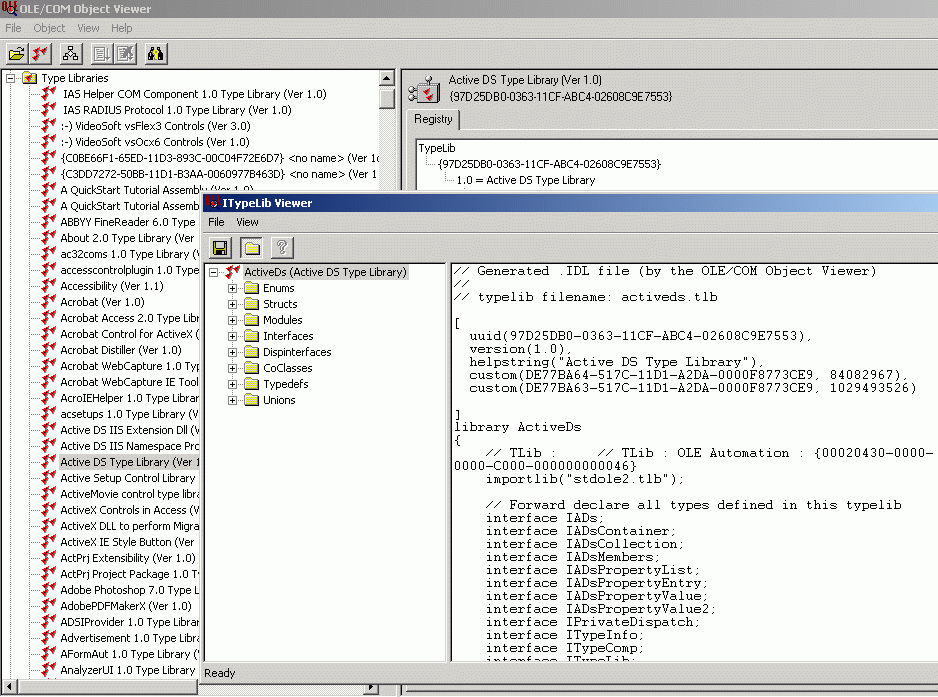The image size is (938, 697).
Task: Click the Typedefs folder icon
Action: (x=252, y=384)
